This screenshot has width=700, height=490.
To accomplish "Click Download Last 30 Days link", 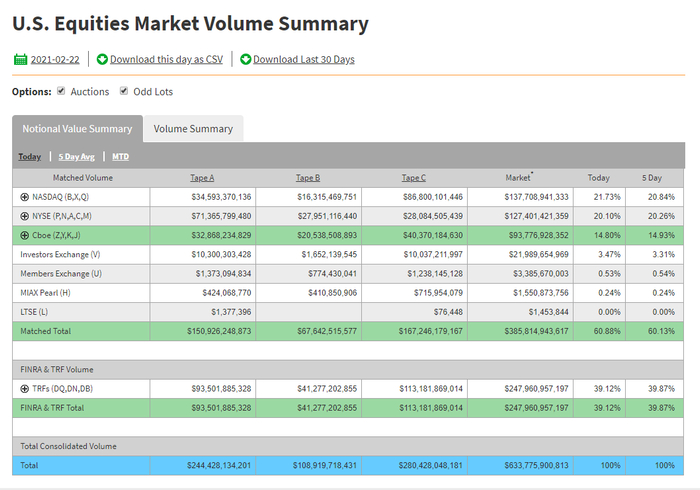I will (x=303, y=60).
